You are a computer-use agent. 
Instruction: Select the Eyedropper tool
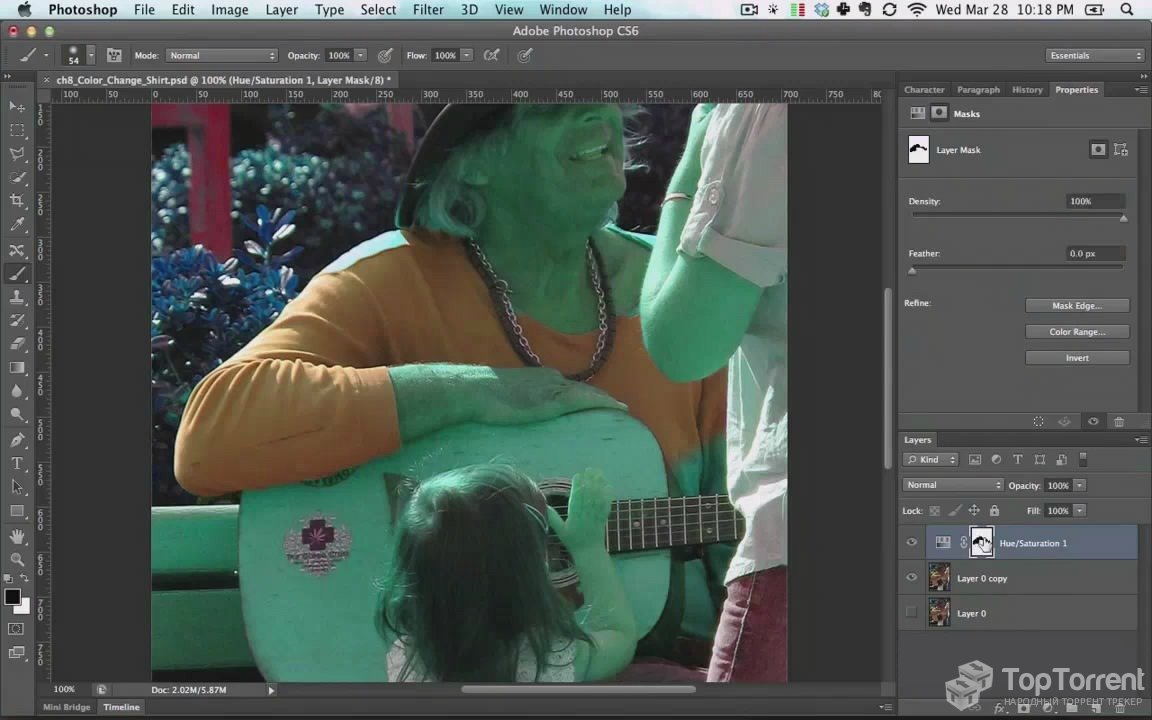tap(17, 224)
